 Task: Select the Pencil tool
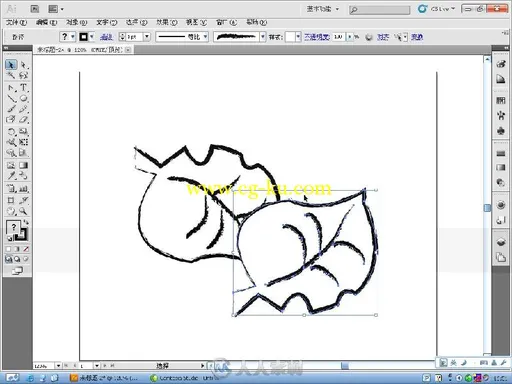(x=23, y=109)
